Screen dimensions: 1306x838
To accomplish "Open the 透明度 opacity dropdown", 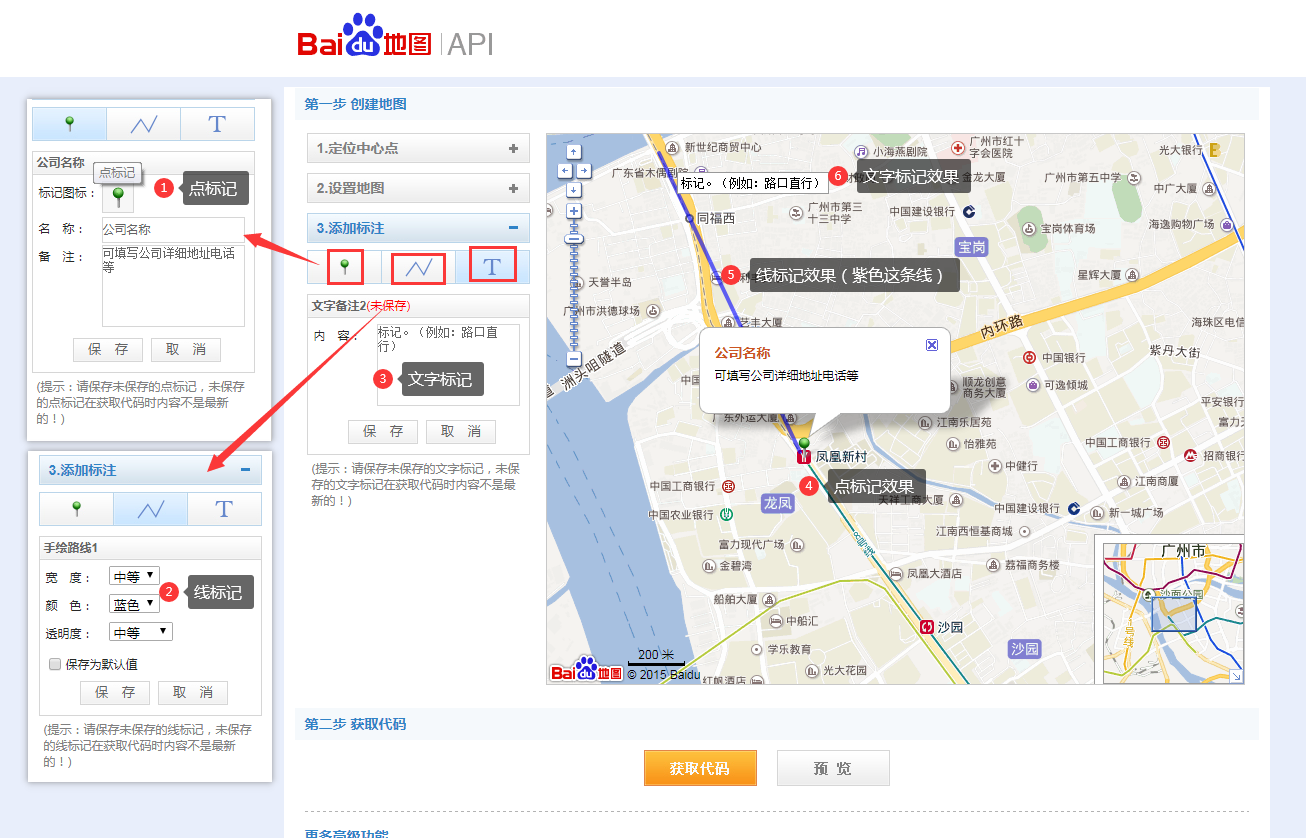I will (x=141, y=632).
